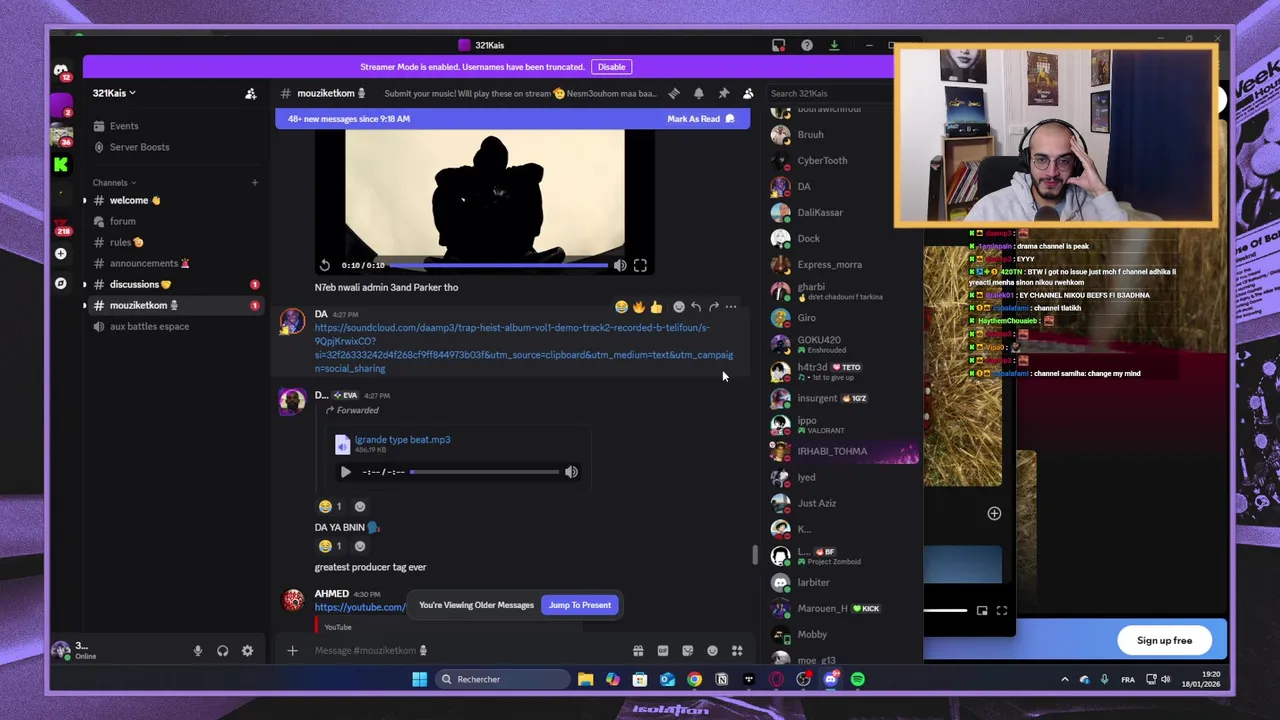Open the help question mark icon
The height and width of the screenshot is (720, 1280).
click(x=807, y=45)
